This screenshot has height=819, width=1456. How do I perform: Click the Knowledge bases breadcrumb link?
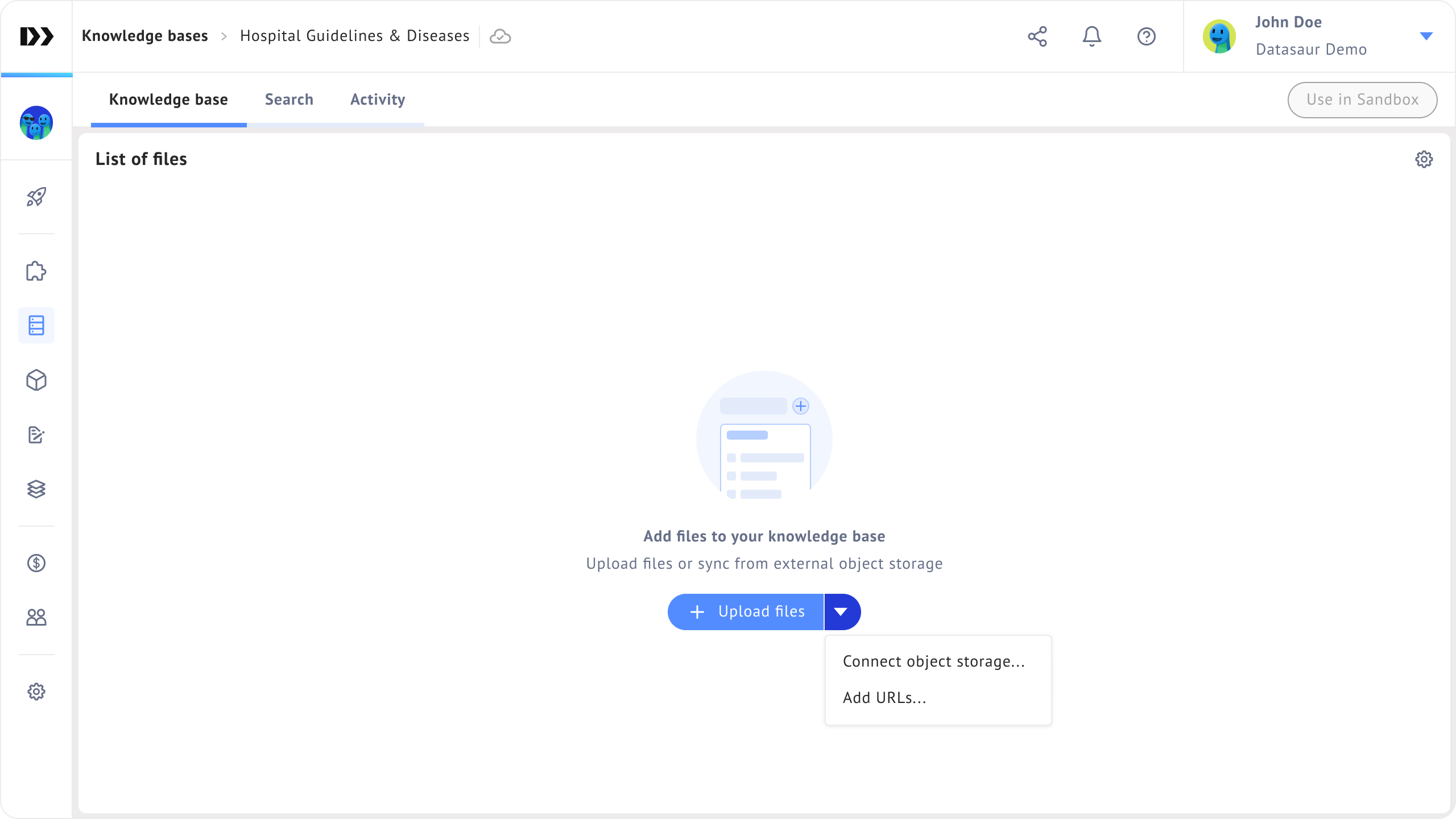click(x=144, y=36)
